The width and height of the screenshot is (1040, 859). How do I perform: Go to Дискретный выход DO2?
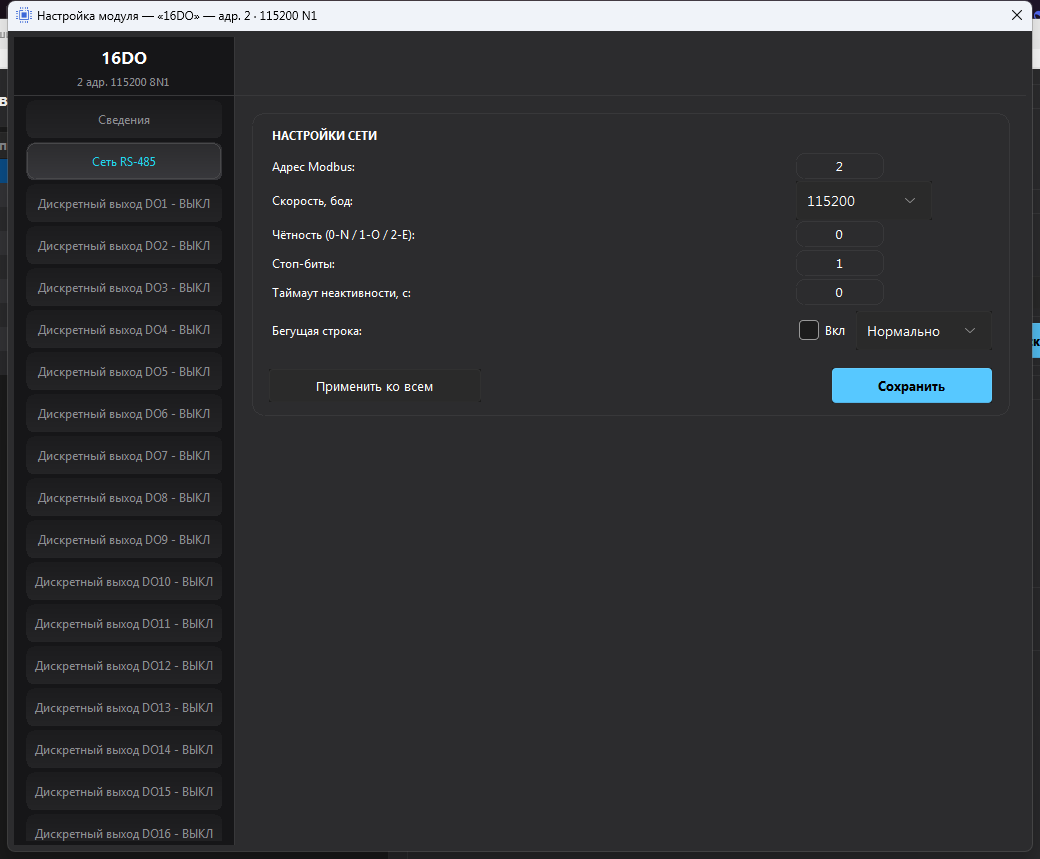coord(124,245)
